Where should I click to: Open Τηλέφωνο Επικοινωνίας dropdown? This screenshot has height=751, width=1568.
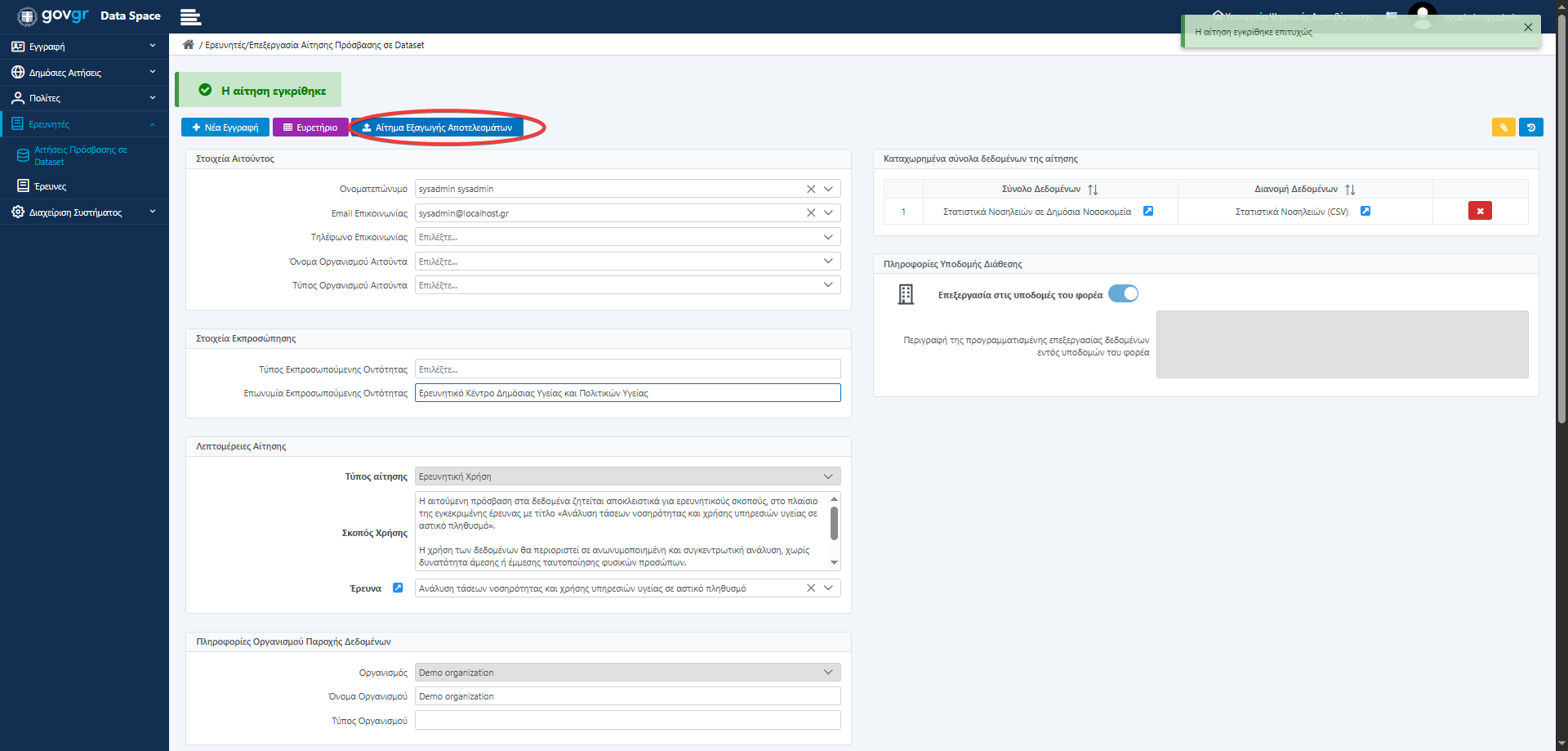[x=828, y=237]
